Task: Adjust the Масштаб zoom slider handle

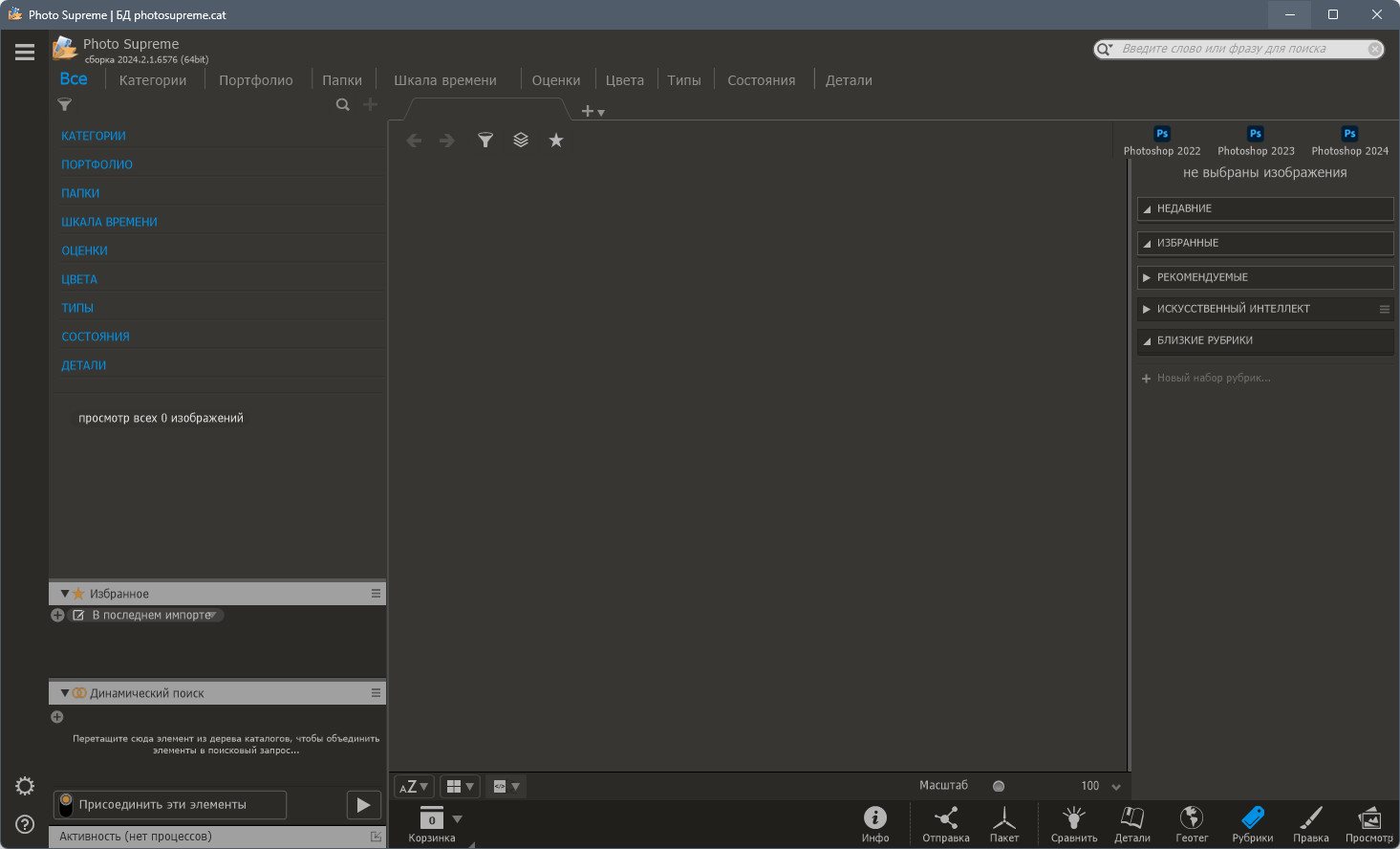Action: pos(999,786)
